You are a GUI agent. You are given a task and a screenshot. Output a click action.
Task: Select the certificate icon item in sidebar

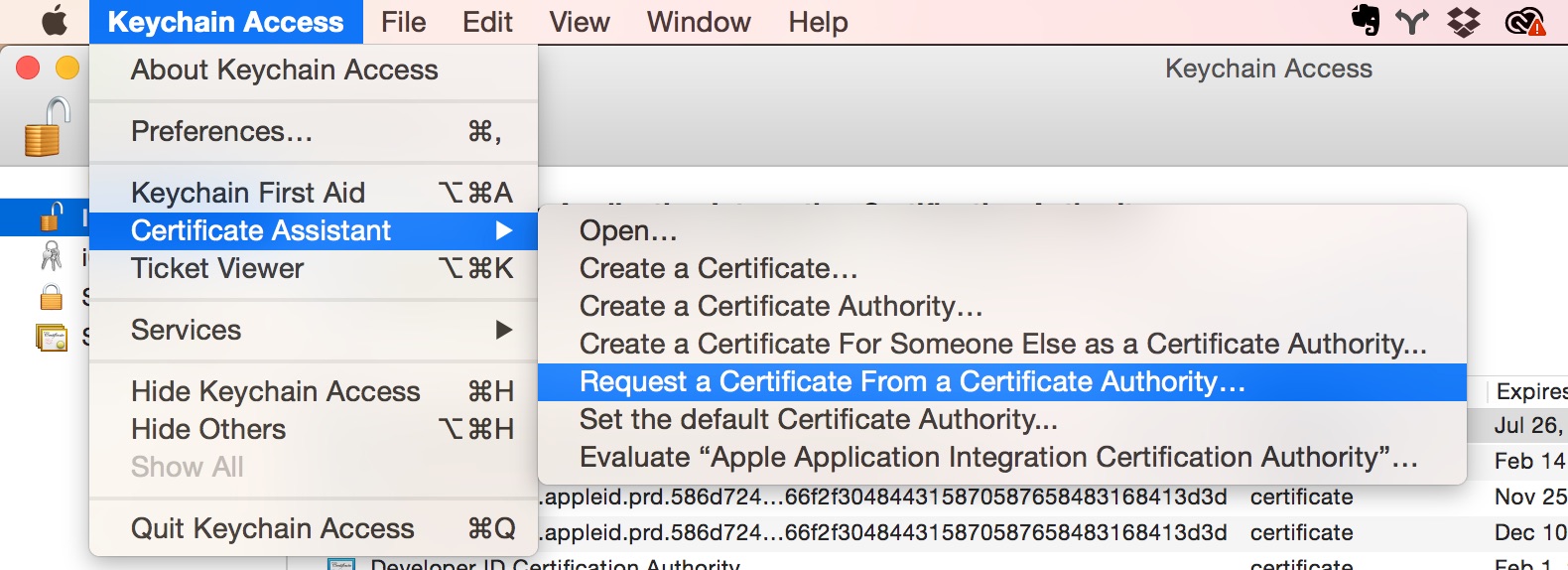coord(51,338)
